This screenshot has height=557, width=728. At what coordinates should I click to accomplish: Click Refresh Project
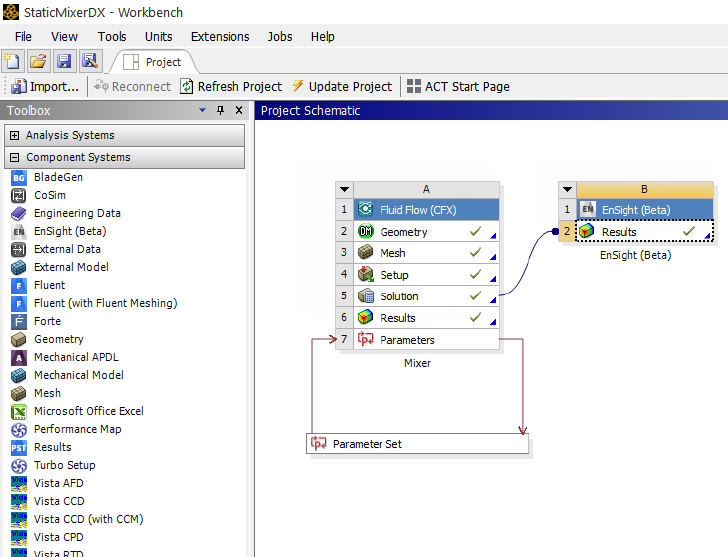(x=231, y=86)
